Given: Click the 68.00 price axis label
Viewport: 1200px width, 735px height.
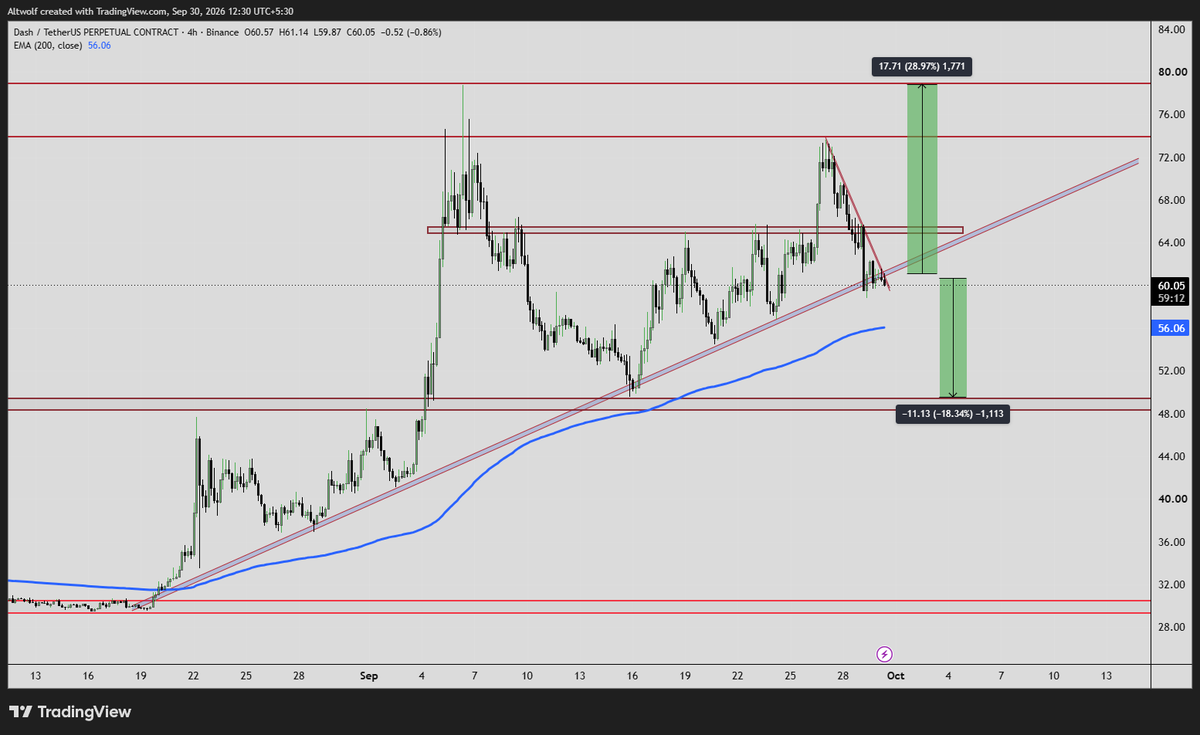Looking at the screenshot, I should click(1171, 200).
